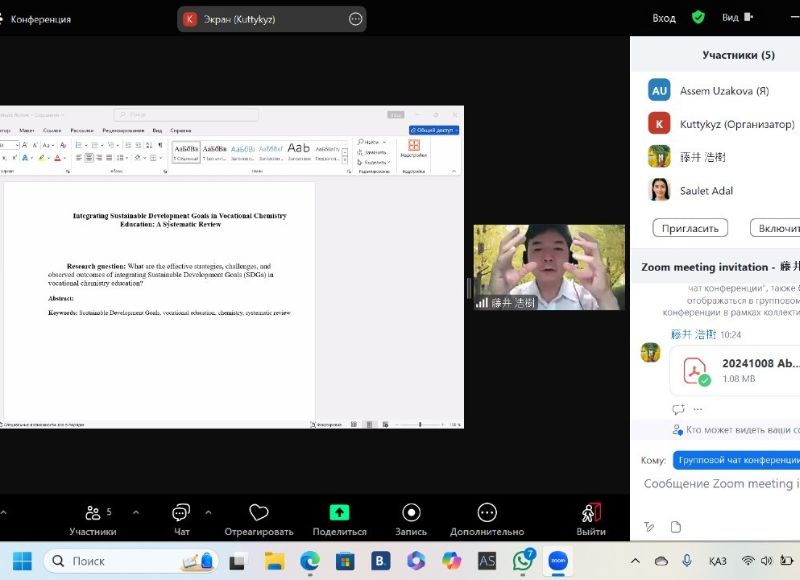
Task: Open the screen share options ellipsis
Action: point(355,19)
